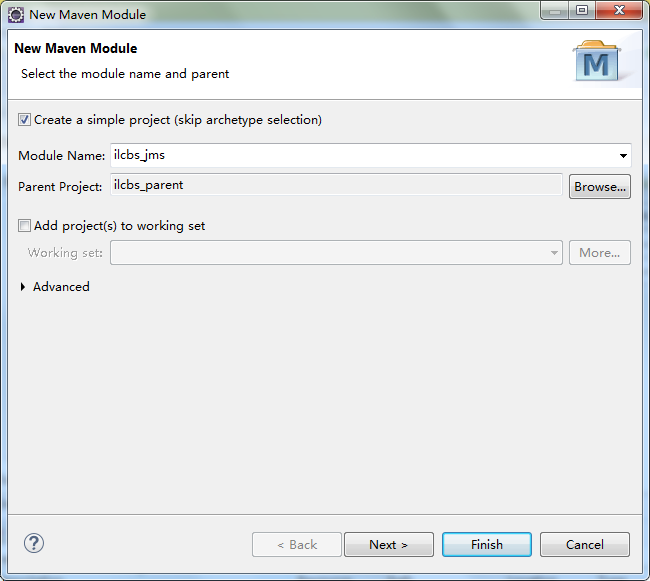Image resolution: width=650 pixels, height=581 pixels.
Task: Cancel the New Maven Module dialog
Action: point(585,545)
